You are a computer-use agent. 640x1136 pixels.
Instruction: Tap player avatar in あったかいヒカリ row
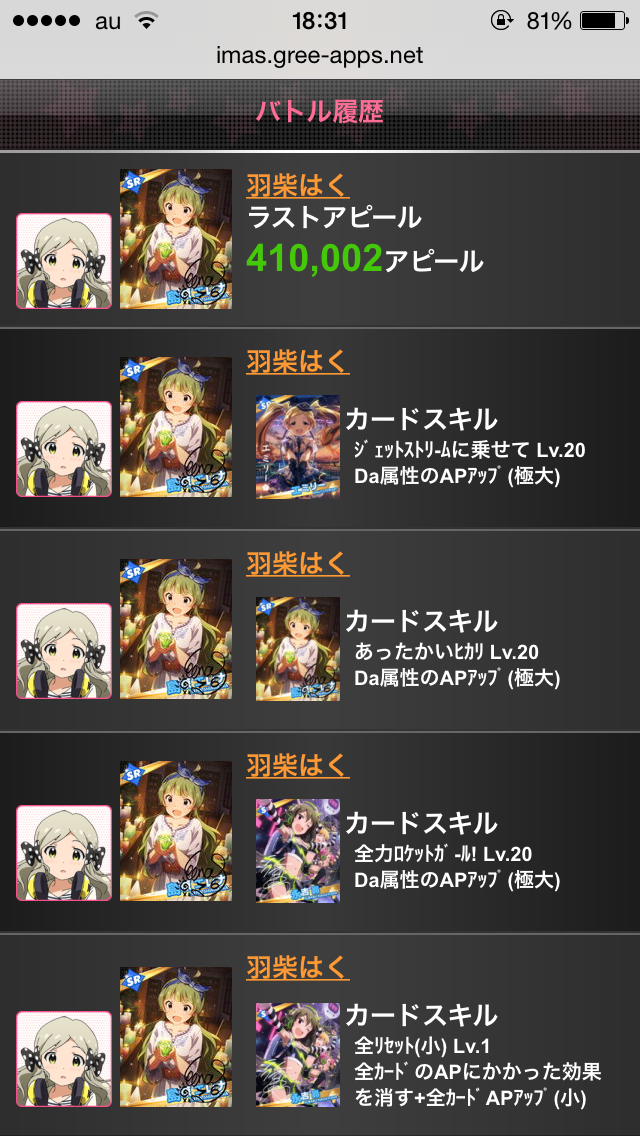[64, 651]
